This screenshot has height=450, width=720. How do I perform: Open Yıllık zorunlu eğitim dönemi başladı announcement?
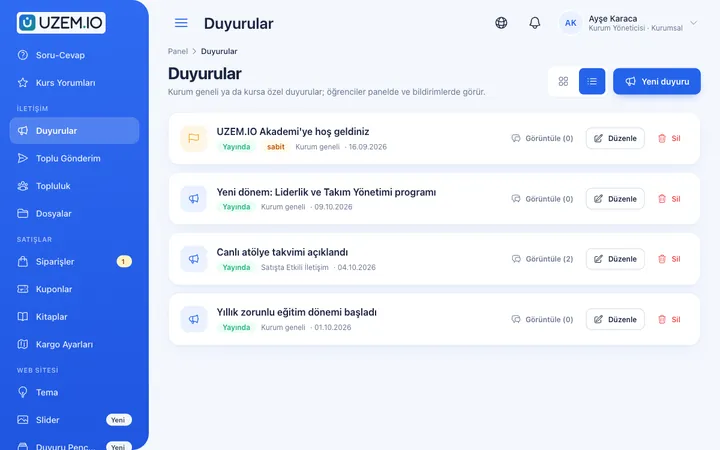(297, 312)
